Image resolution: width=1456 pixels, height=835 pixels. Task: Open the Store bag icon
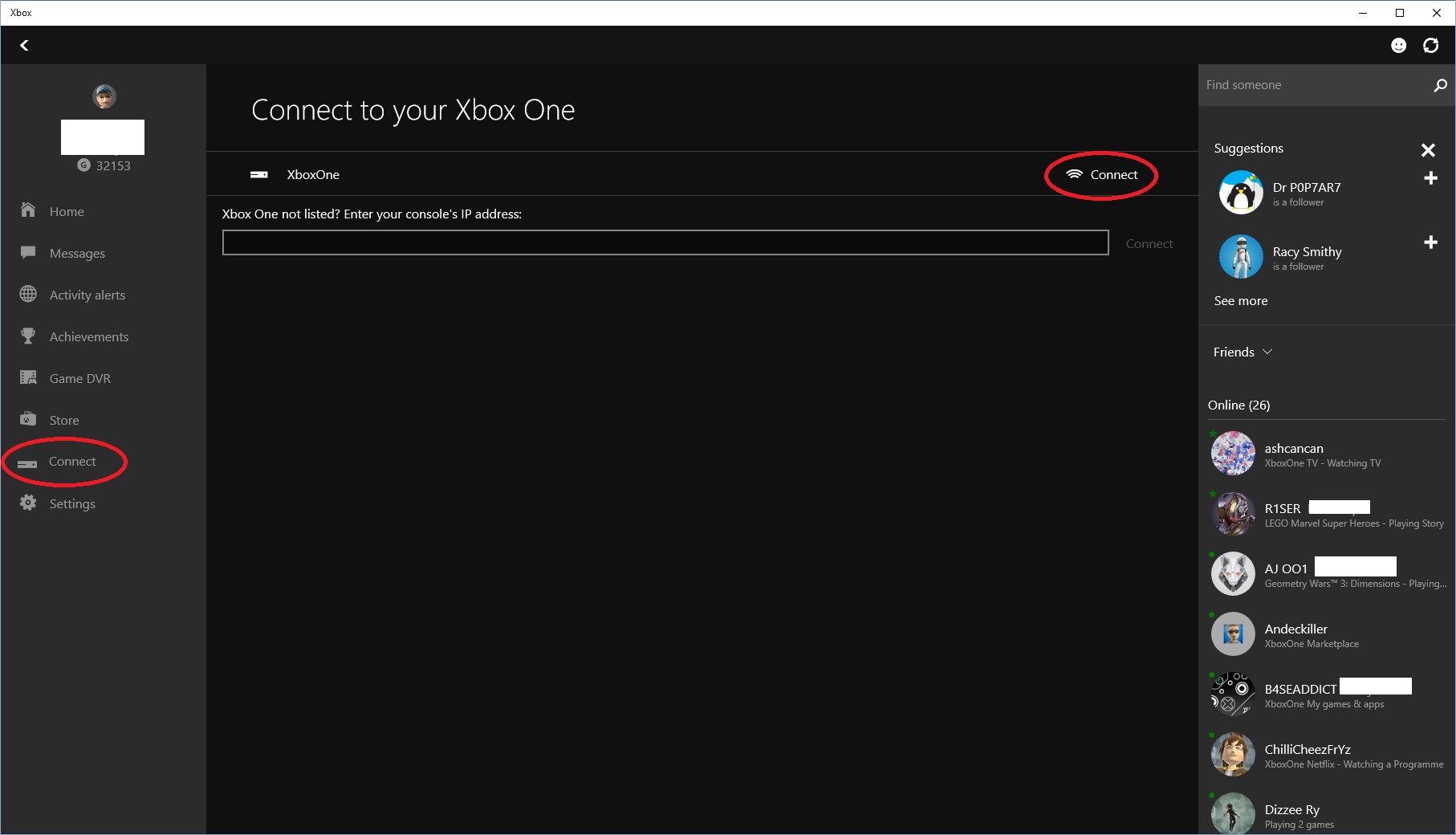pyautogui.click(x=28, y=419)
